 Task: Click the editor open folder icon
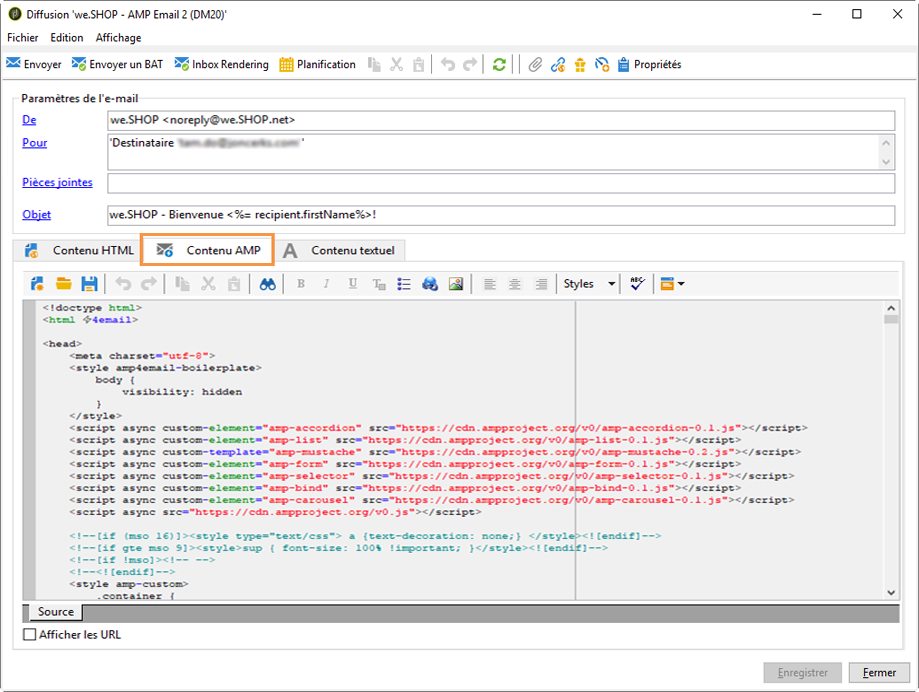[63, 284]
